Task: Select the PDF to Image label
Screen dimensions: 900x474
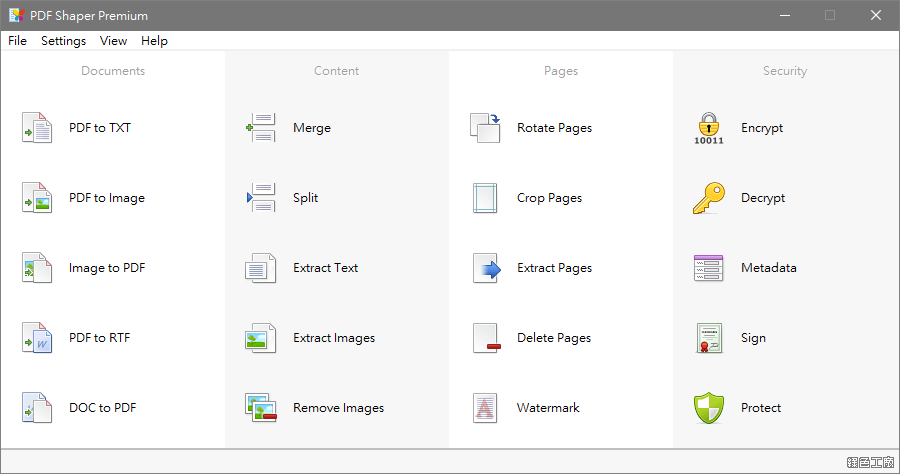Action: click(x=107, y=197)
